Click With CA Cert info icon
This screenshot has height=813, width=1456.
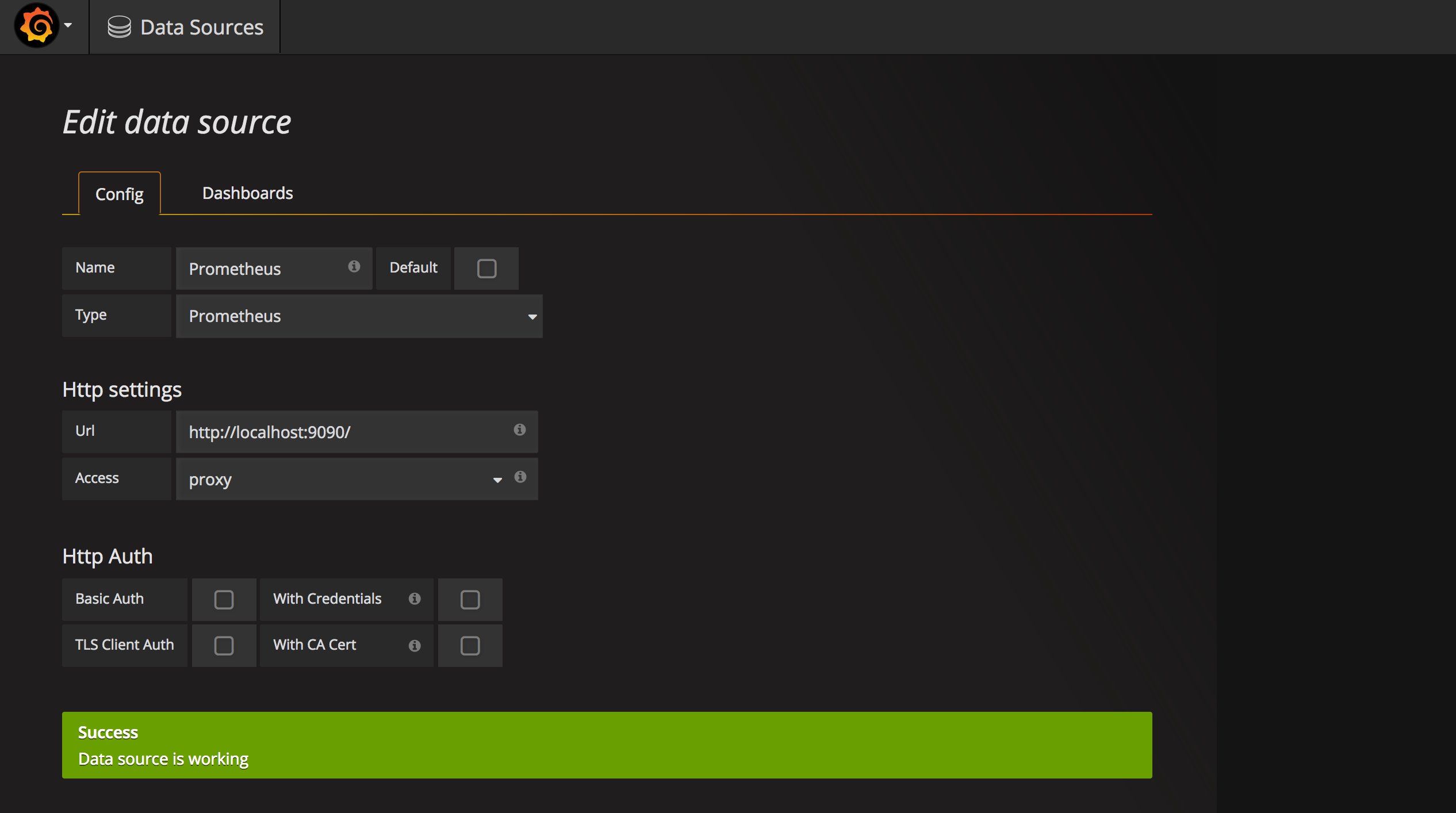click(x=415, y=646)
